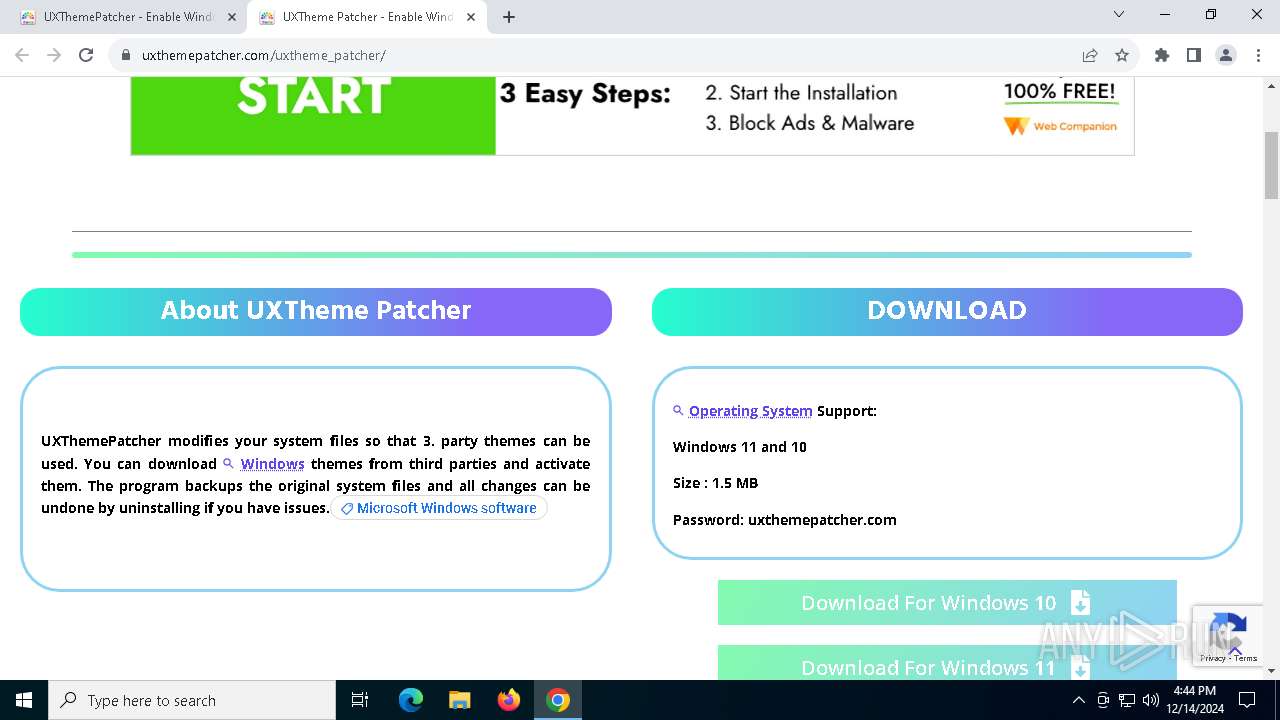Click '3. Block Ads & Malware' text
This screenshot has height=720, width=1280.
[x=810, y=123]
